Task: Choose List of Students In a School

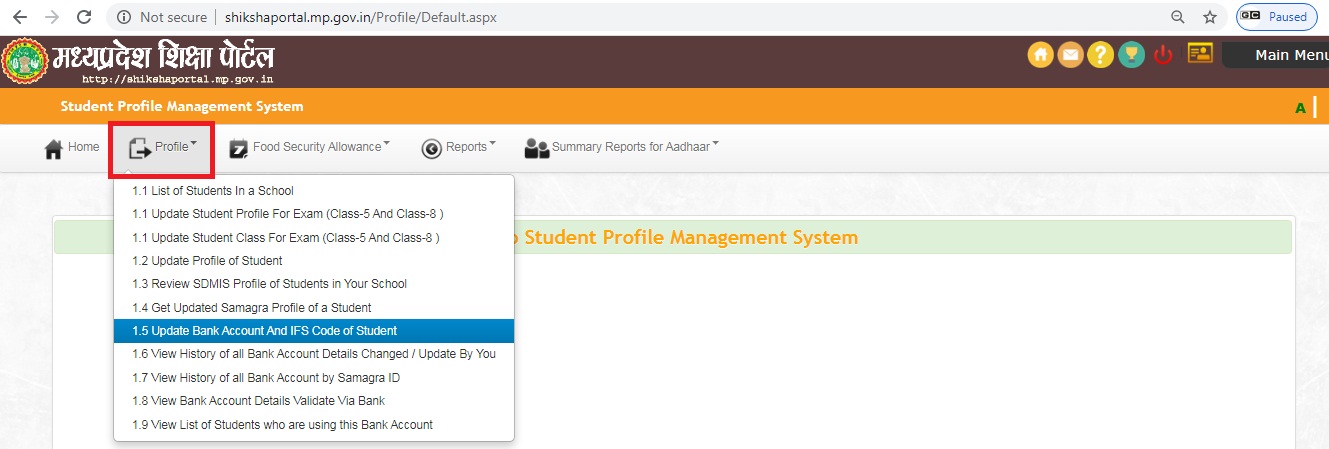Action: (213, 191)
